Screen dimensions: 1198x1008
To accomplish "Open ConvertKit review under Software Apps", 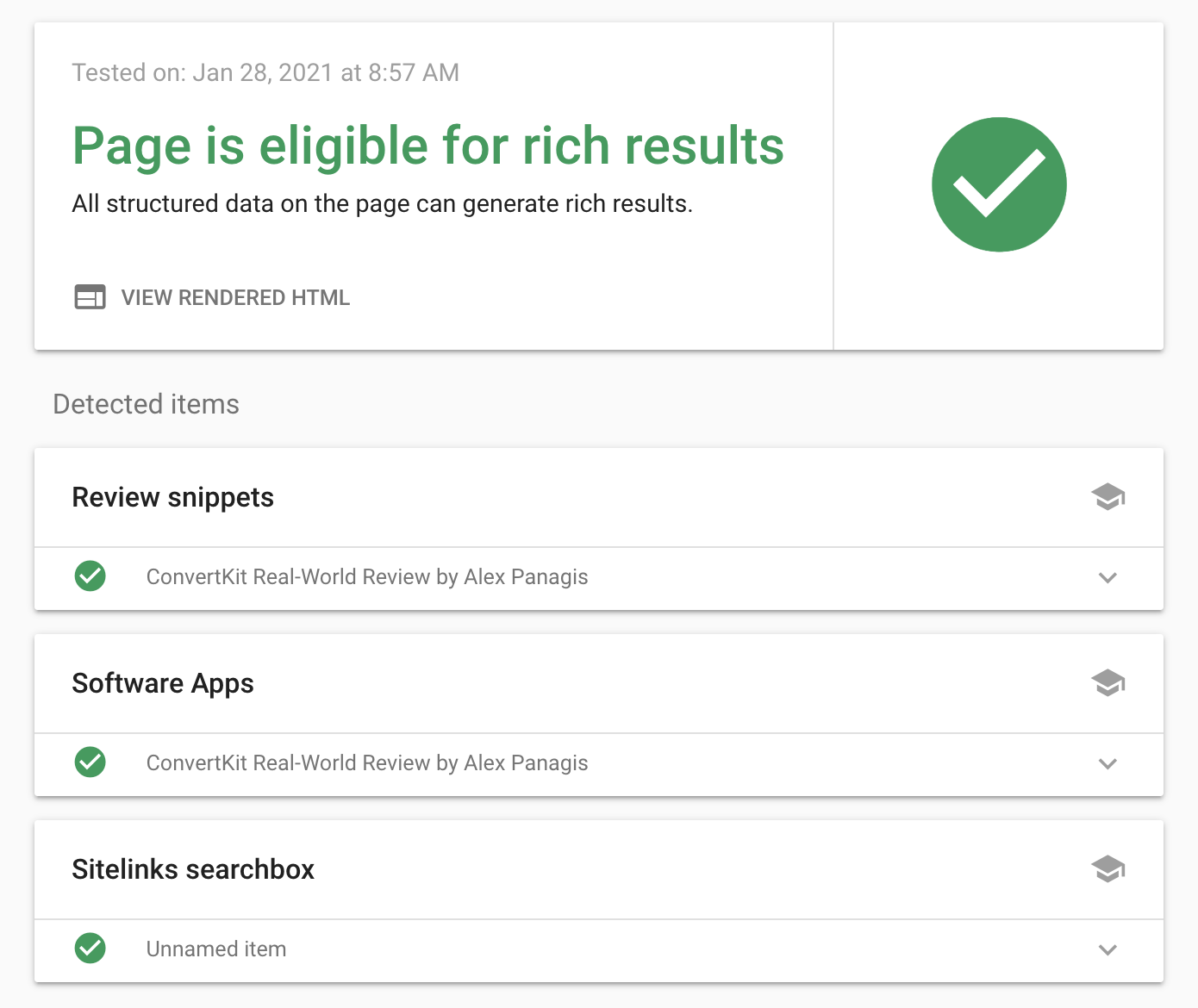I will pyautogui.click(x=367, y=763).
